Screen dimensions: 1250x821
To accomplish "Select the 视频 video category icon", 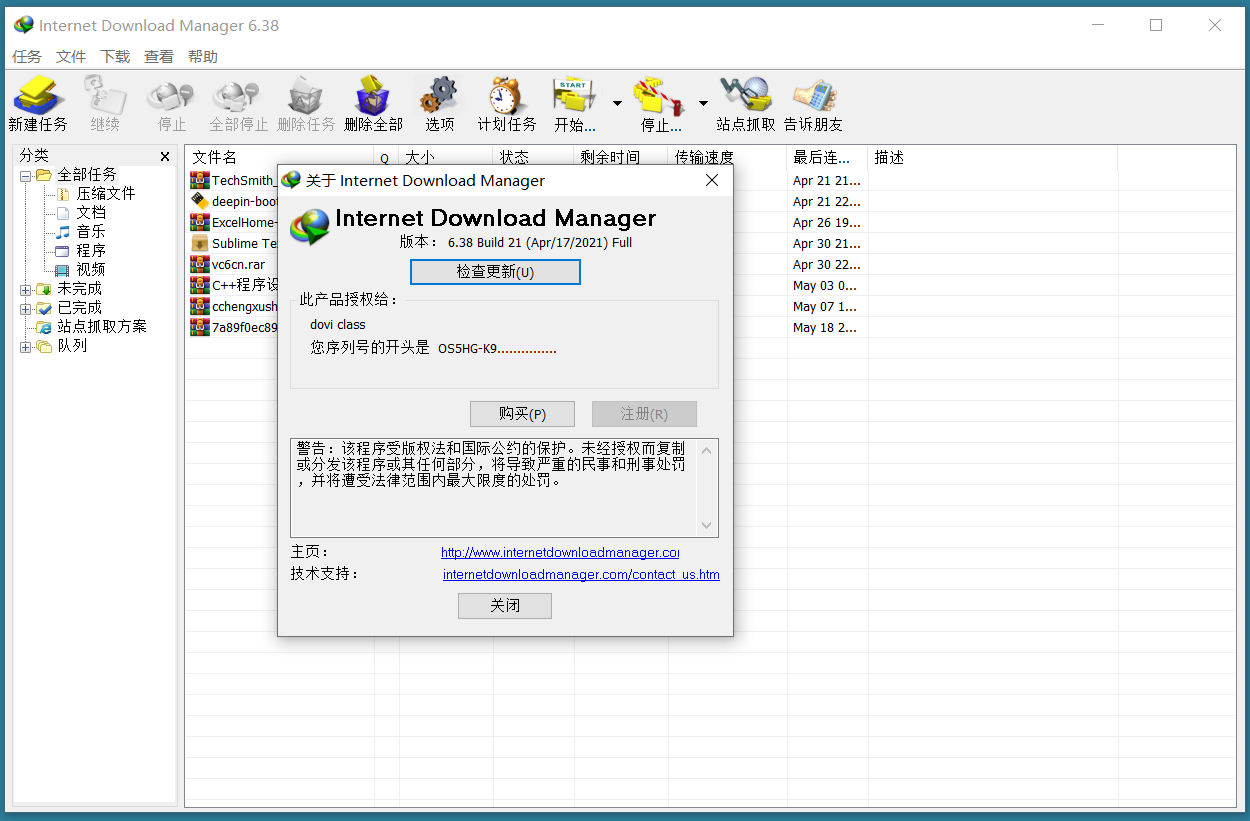I will click(x=63, y=270).
